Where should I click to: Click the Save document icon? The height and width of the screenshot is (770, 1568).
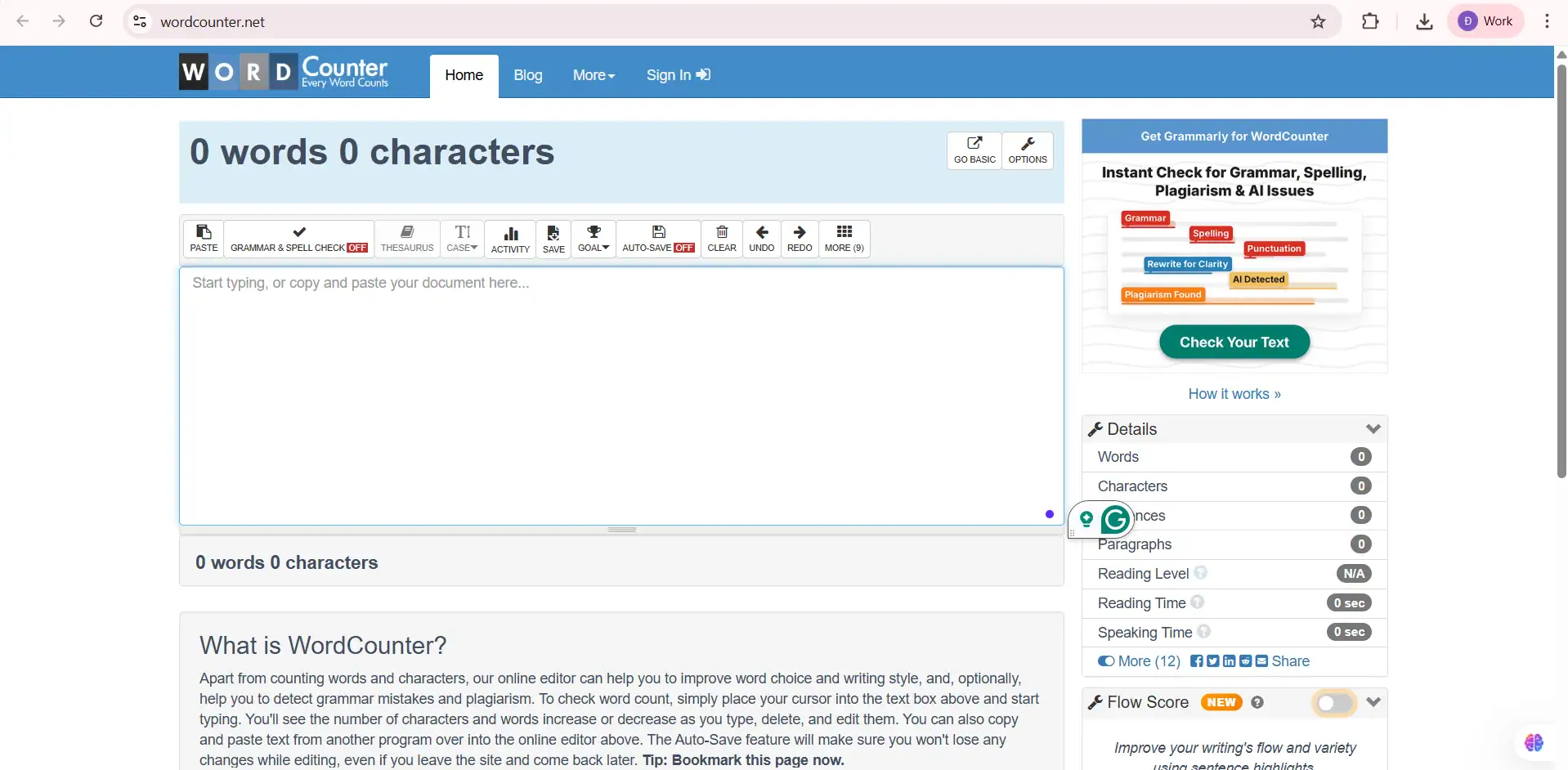(x=553, y=239)
